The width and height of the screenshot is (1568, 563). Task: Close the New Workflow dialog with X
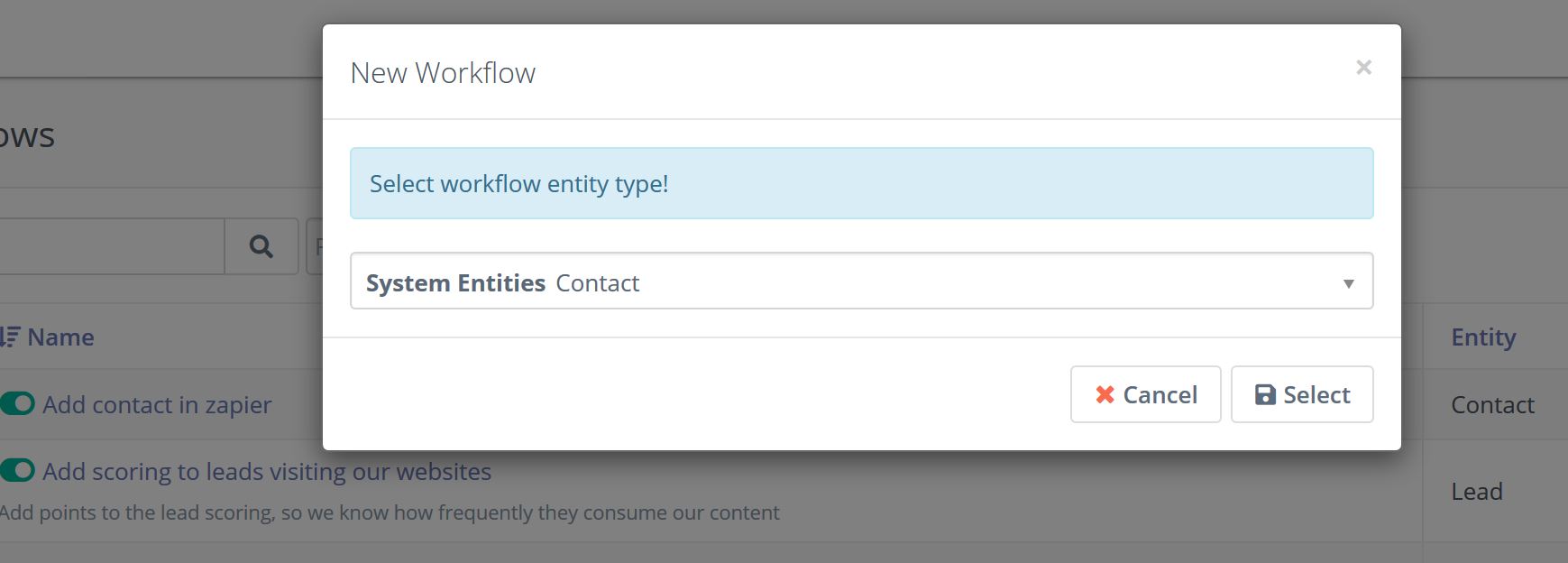coord(1363,68)
